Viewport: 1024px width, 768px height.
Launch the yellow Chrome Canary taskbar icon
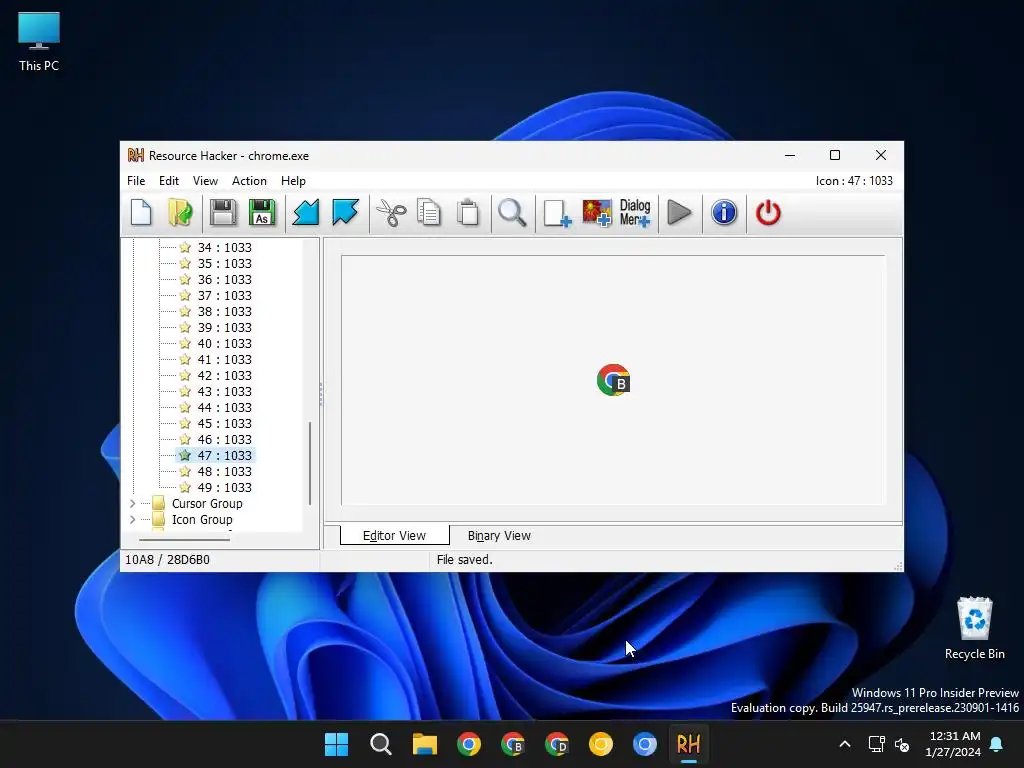point(601,744)
